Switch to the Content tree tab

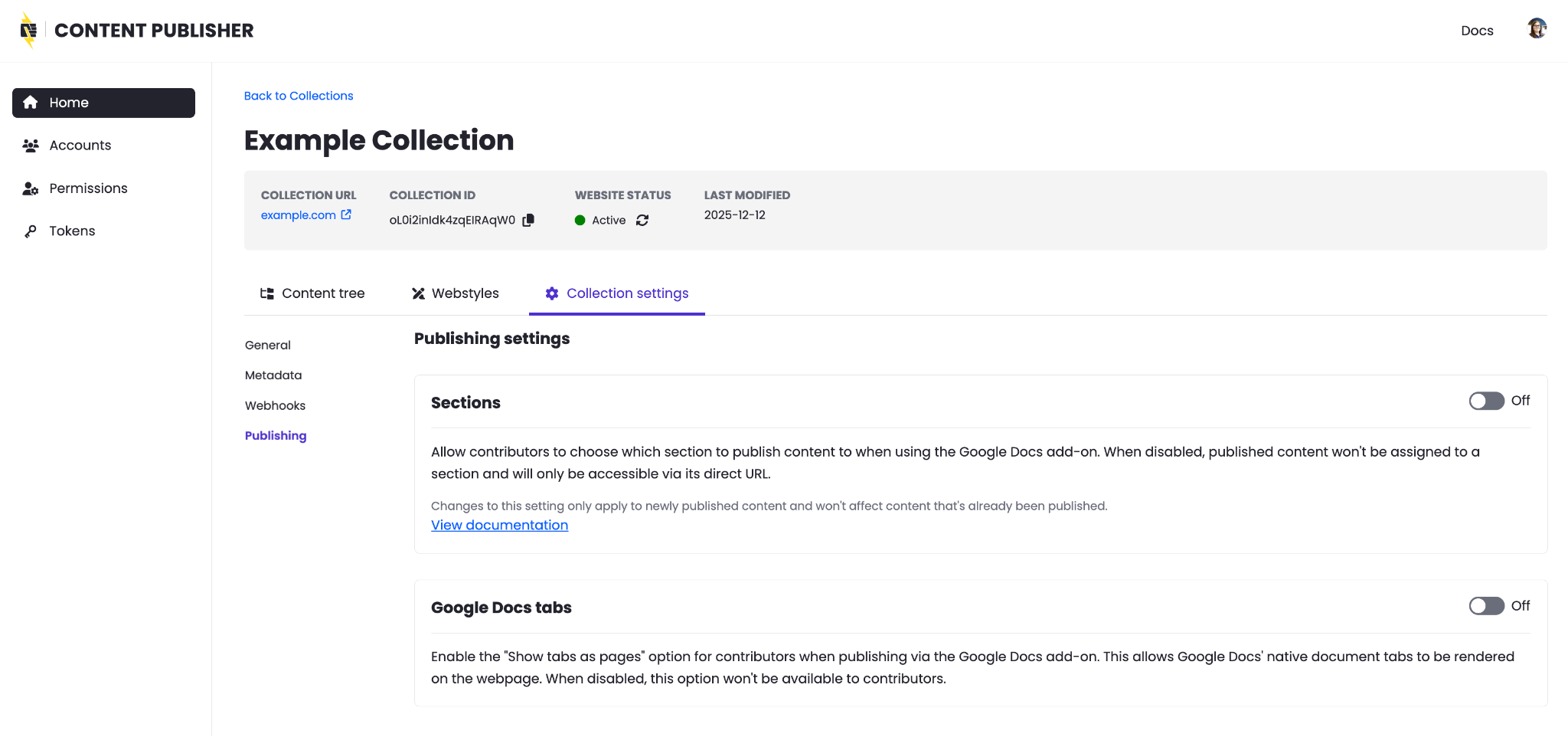(x=312, y=293)
